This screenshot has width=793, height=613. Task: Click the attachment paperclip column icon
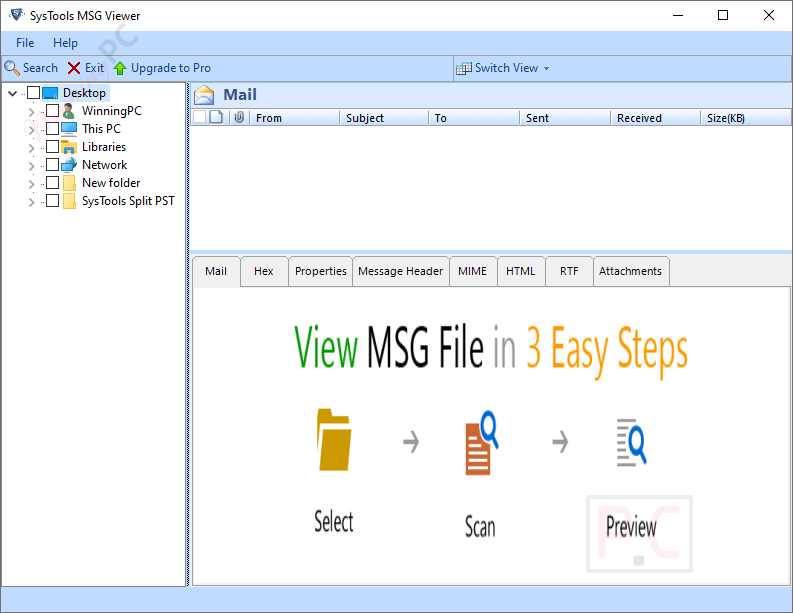pos(239,117)
